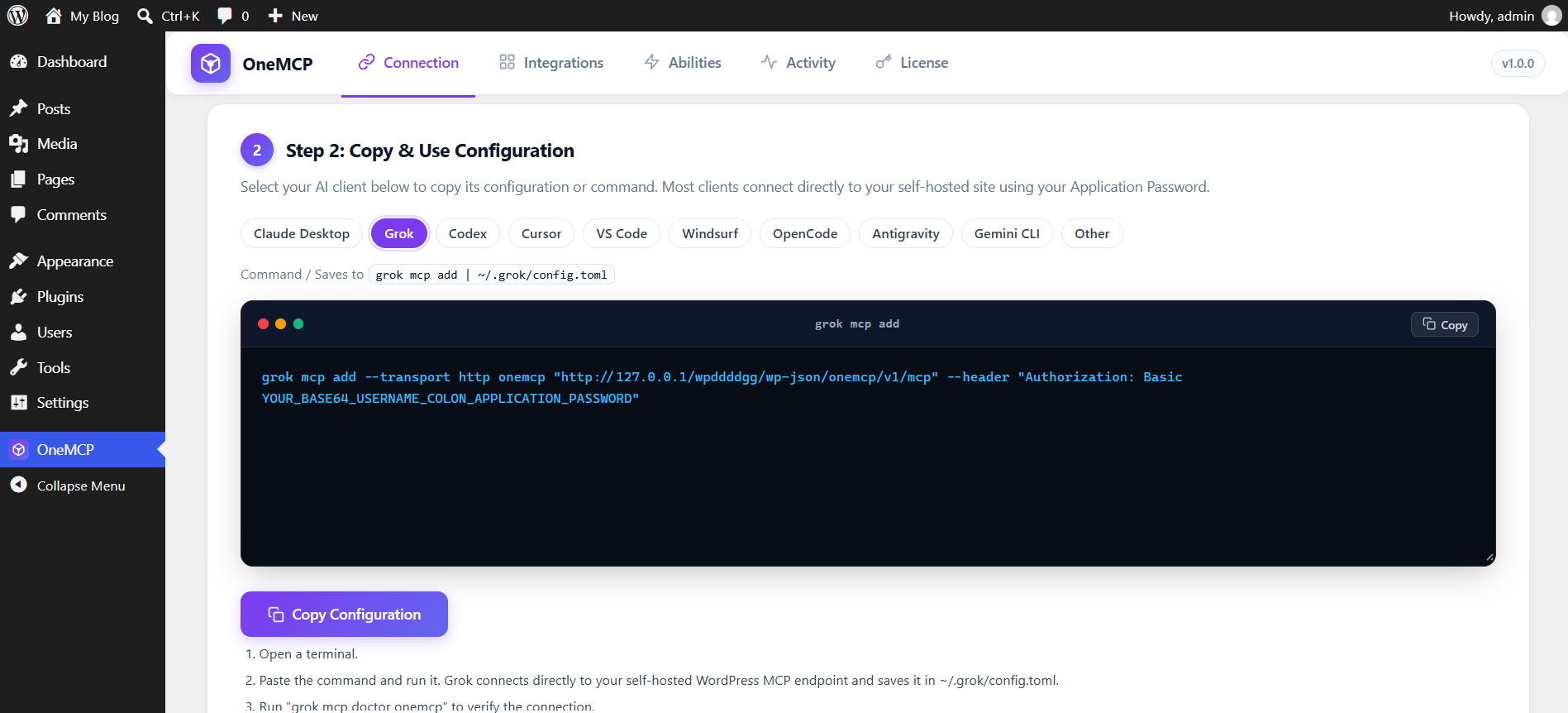This screenshot has width=1568, height=713.
Task: Open the Comments sidebar menu item
Action: pos(83,215)
